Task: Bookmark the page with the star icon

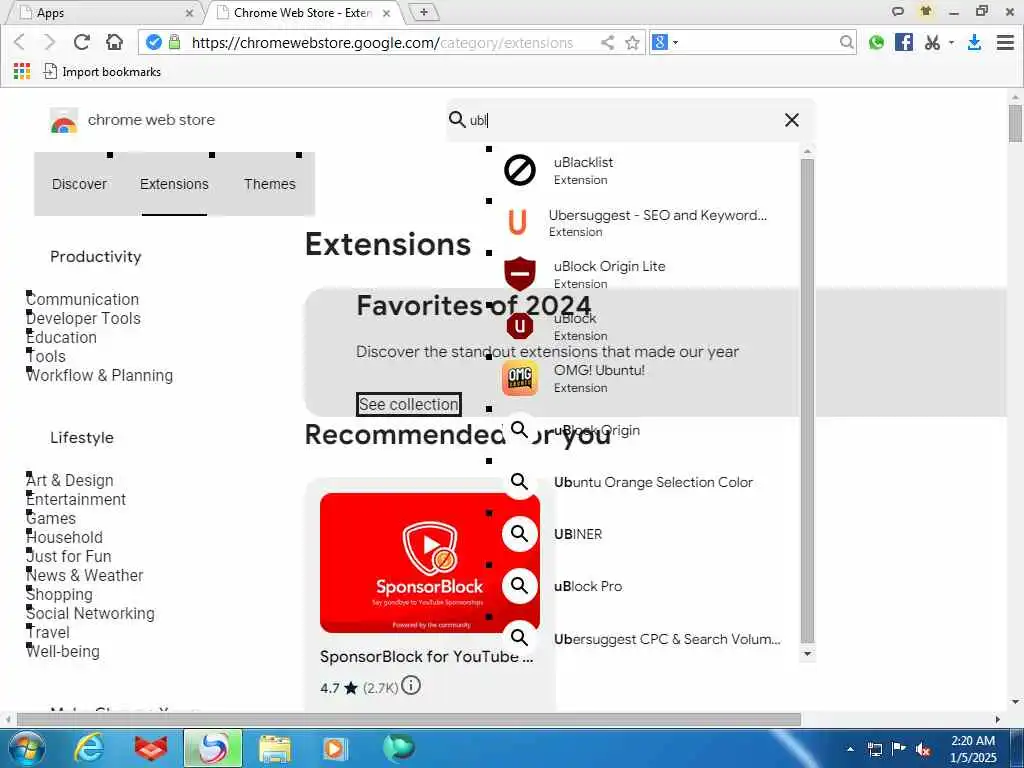Action: click(x=632, y=42)
